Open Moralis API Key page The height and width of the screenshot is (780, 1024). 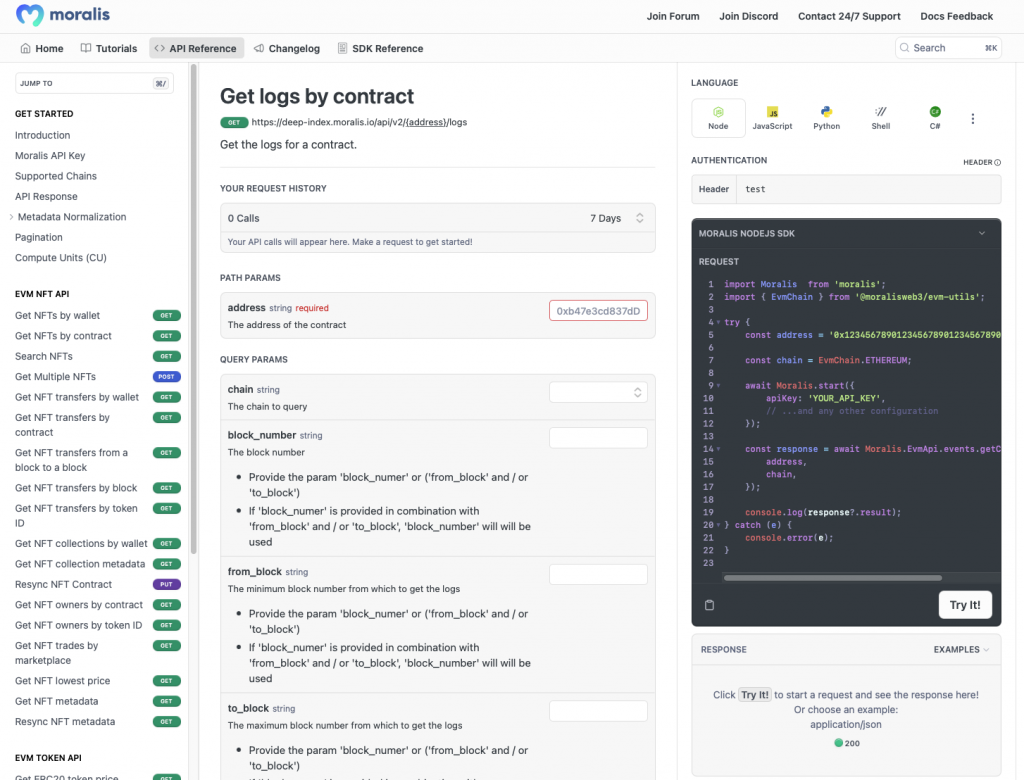pos(50,155)
